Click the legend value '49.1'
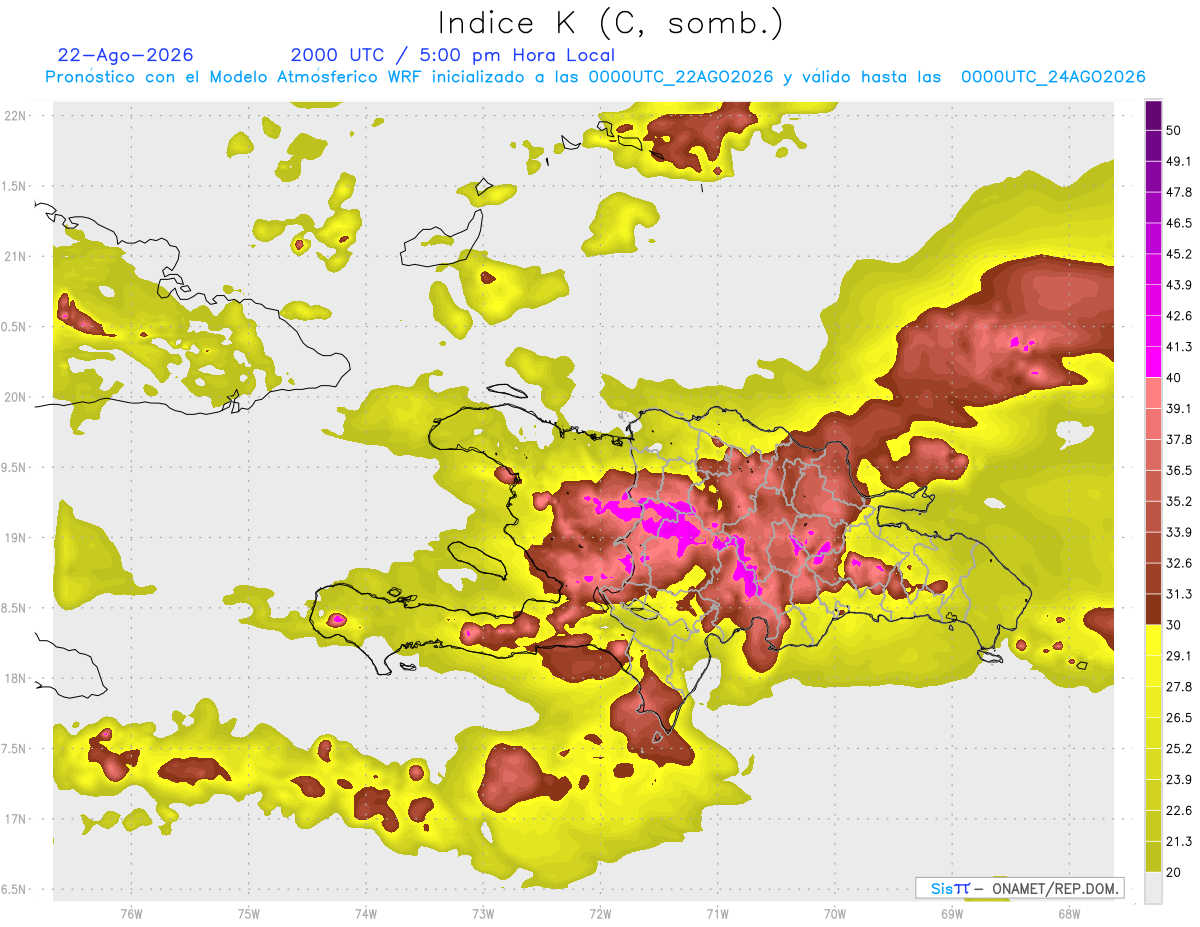 (1178, 161)
